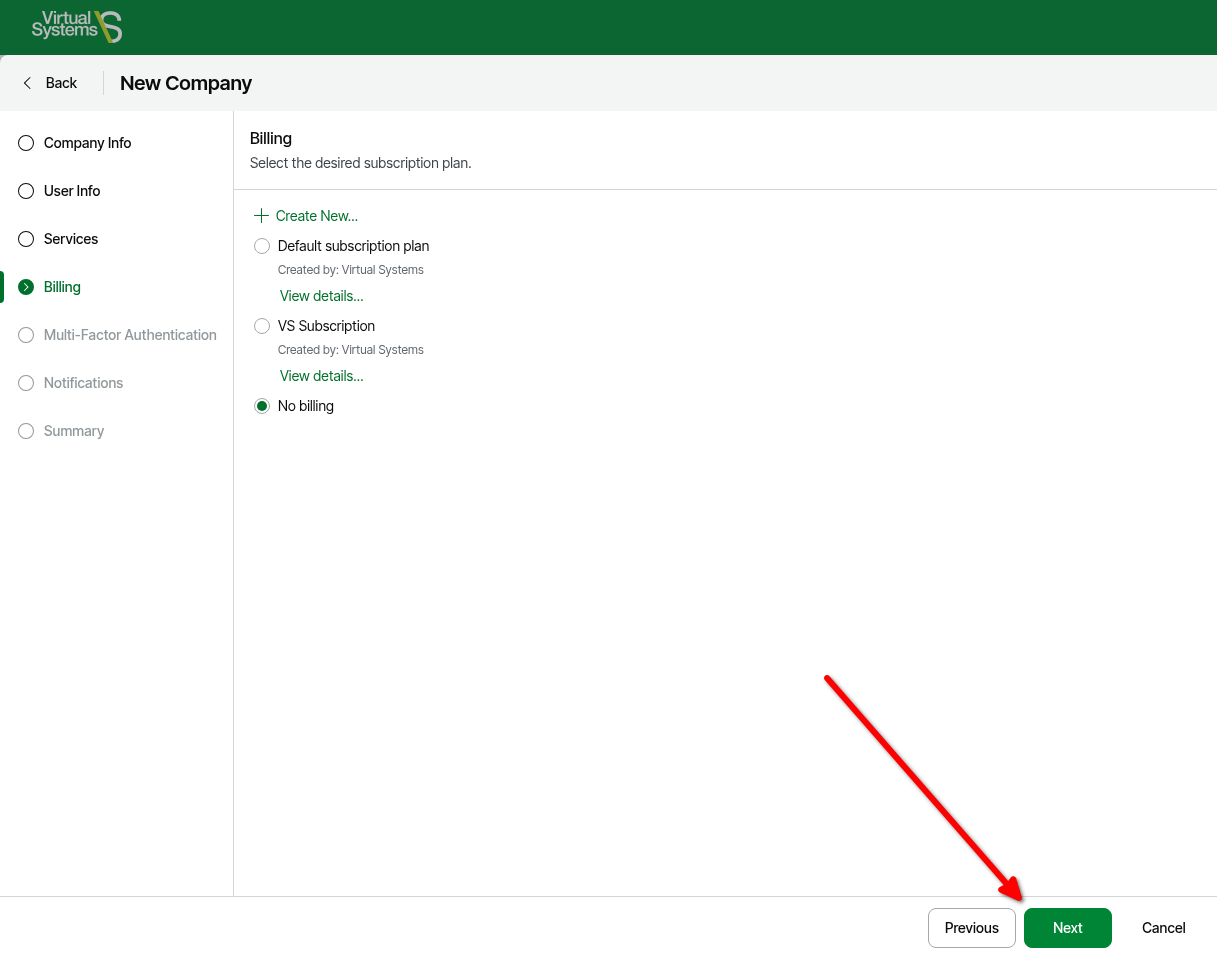Click the Back arrow chevron icon
Screen dimensions: 1217x959
tap(28, 83)
